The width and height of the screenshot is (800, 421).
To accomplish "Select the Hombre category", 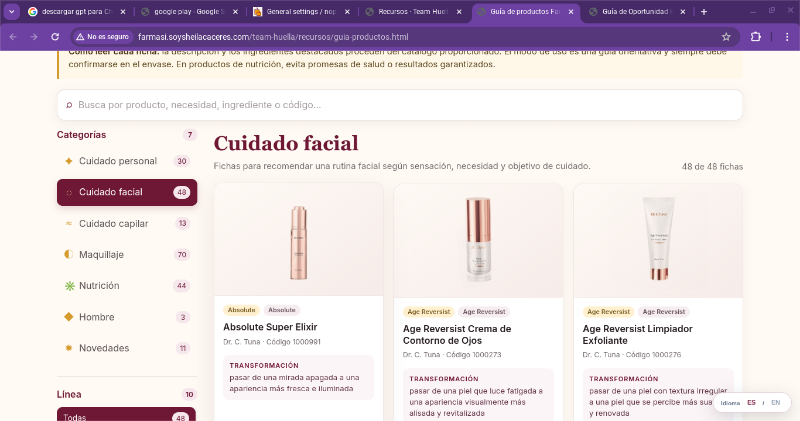I will [127, 317].
